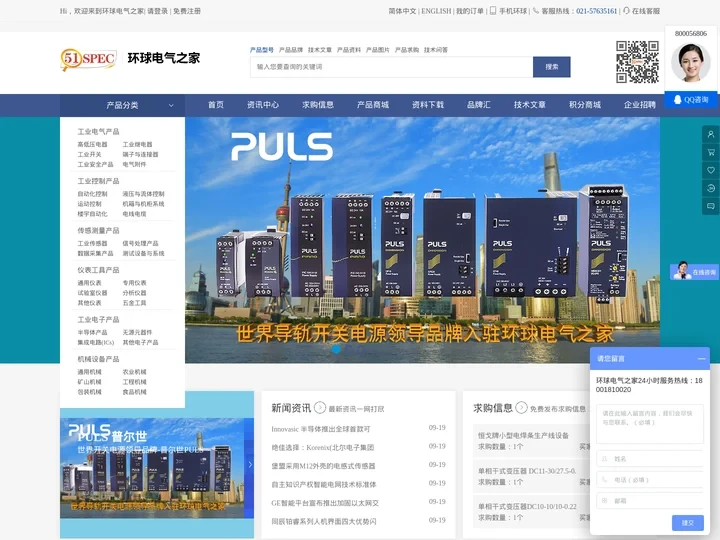Click the small PULS 普尔世 banner thumbnail
Image resolution: width=720 pixels, height=540 pixels.
coord(157,468)
